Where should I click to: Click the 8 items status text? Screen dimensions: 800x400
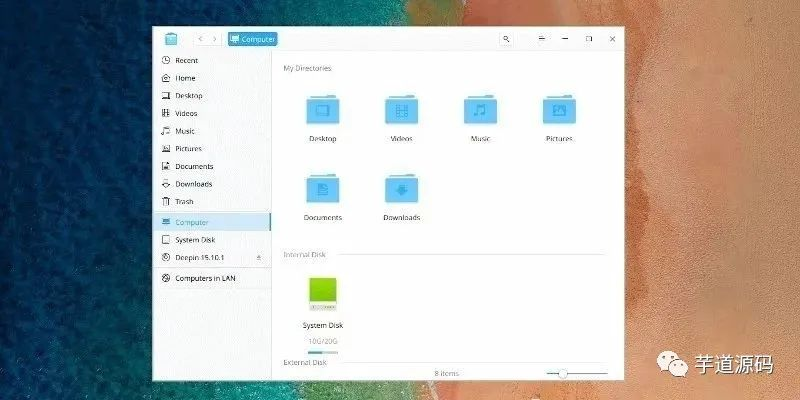[x=446, y=373]
